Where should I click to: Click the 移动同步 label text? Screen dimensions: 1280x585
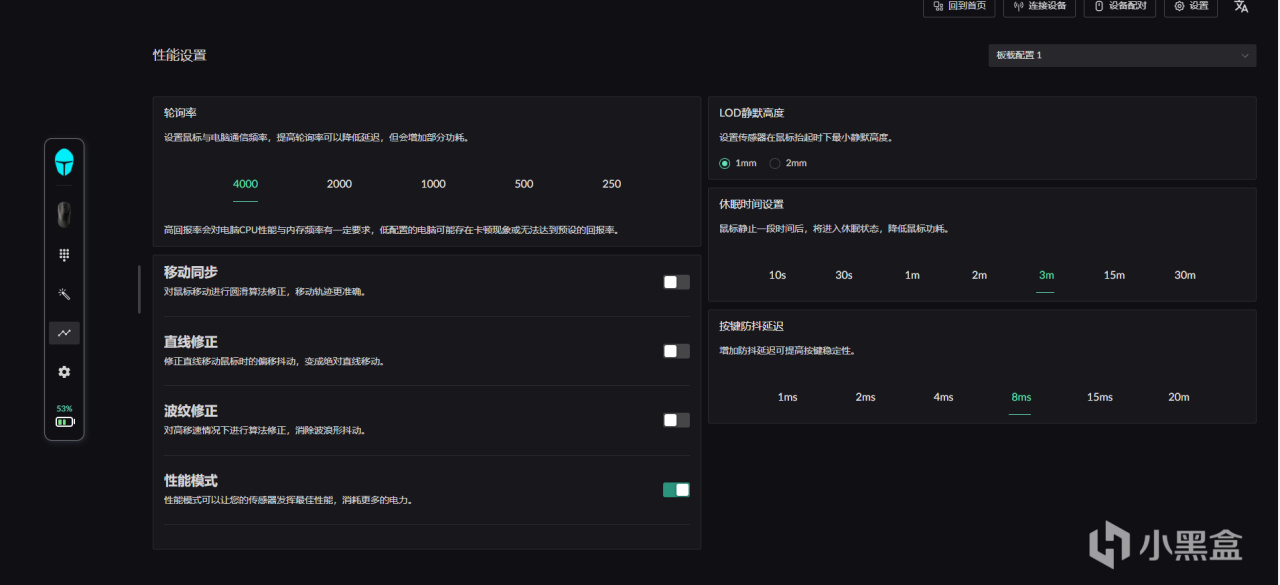click(190, 272)
